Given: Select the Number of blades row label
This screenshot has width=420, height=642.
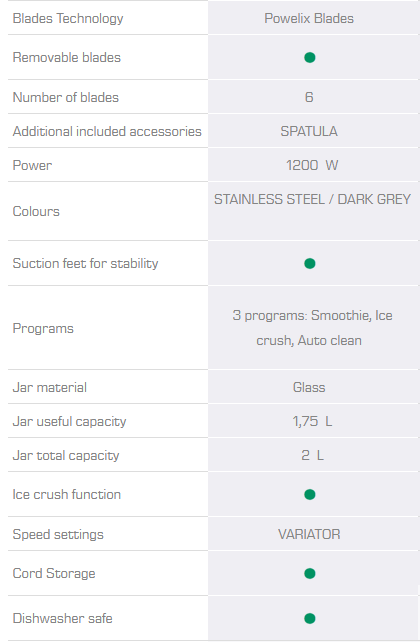Looking at the screenshot, I should pos(65,97).
